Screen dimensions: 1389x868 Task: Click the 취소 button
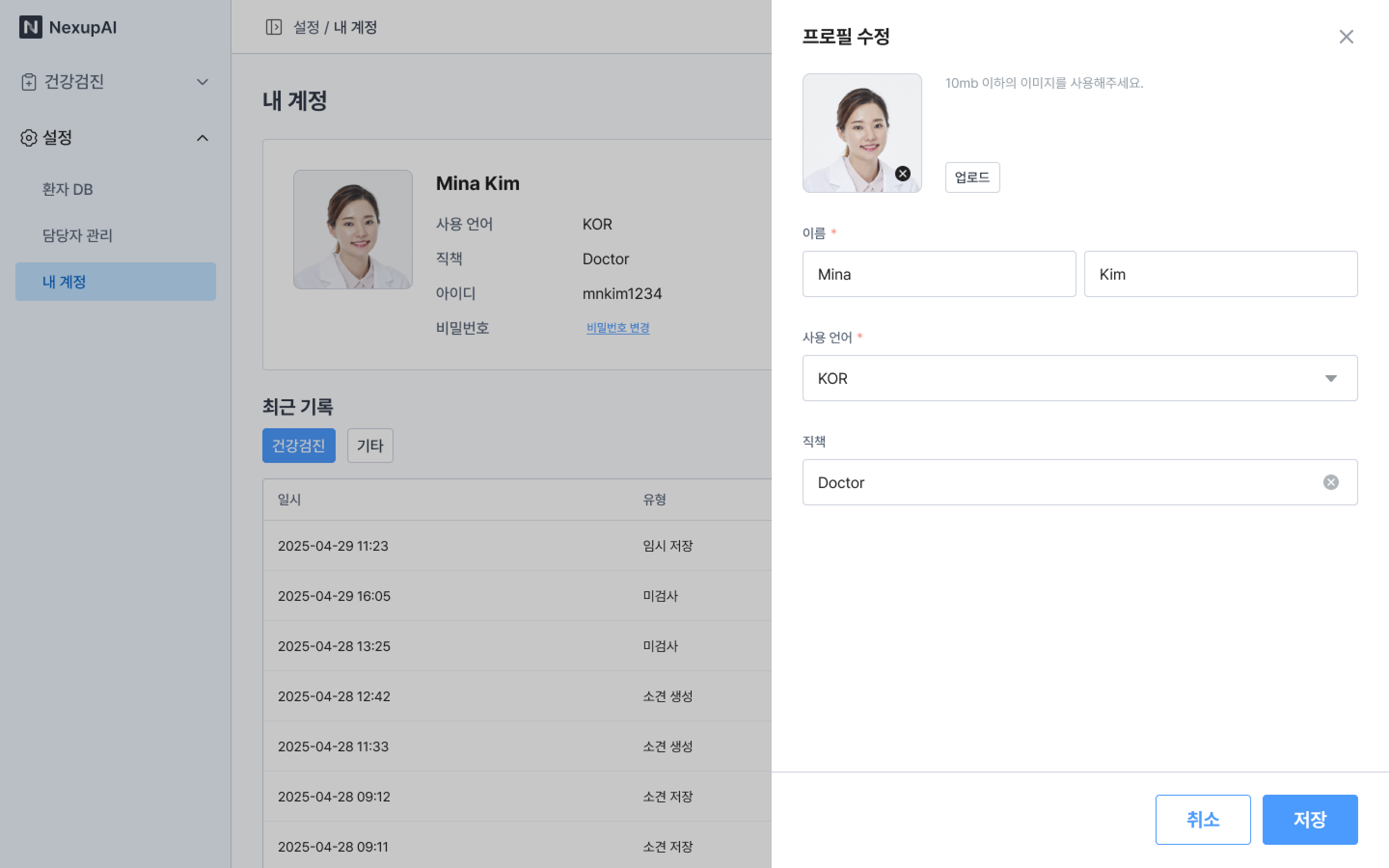(x=1202, y=819)
